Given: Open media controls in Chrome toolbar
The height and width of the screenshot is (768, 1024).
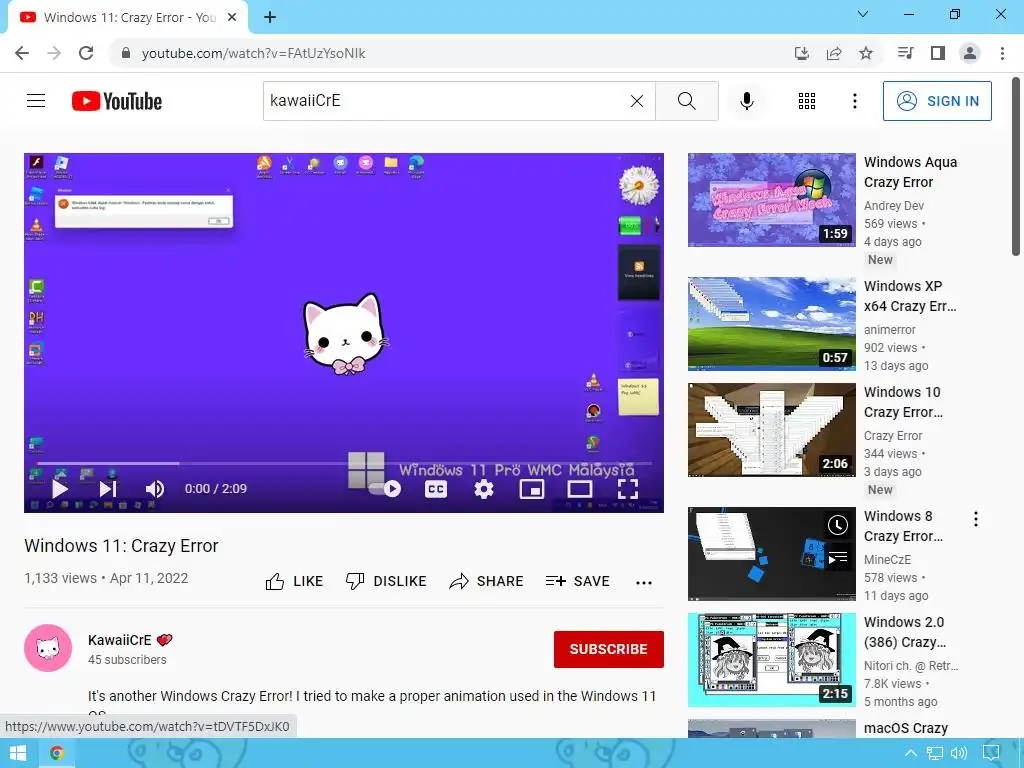Looking at the screenshot, I should point(905,53).
